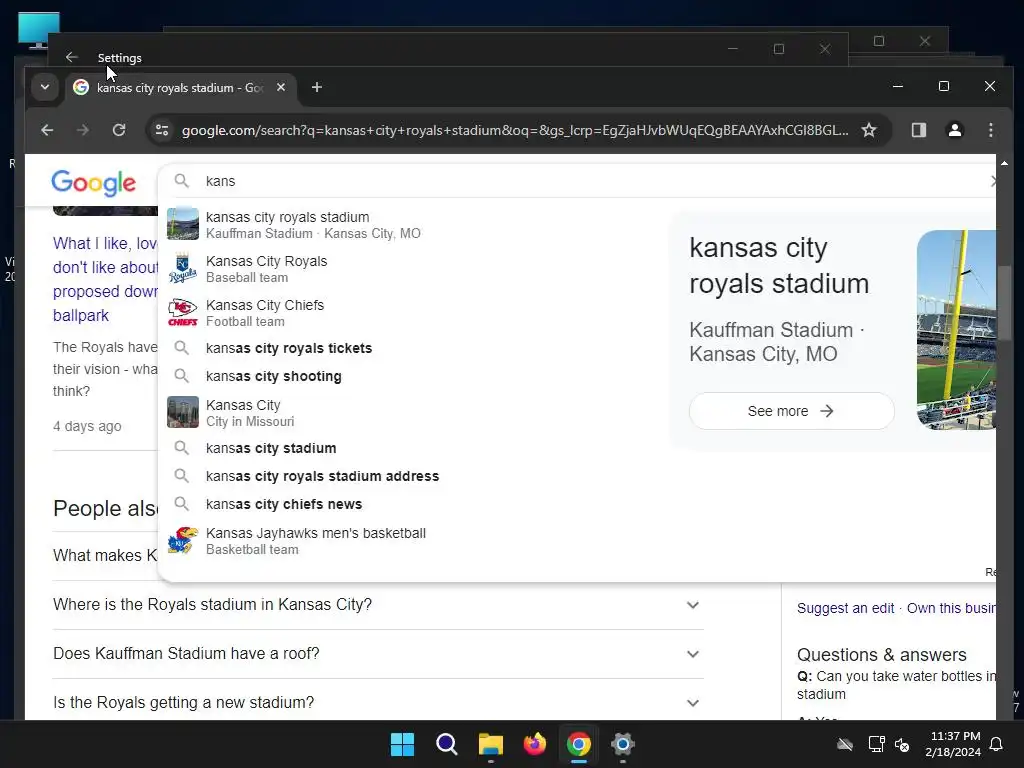Click the Chrome back navigation arrow
Screen dimensions: 1024x768
[47, 130]
